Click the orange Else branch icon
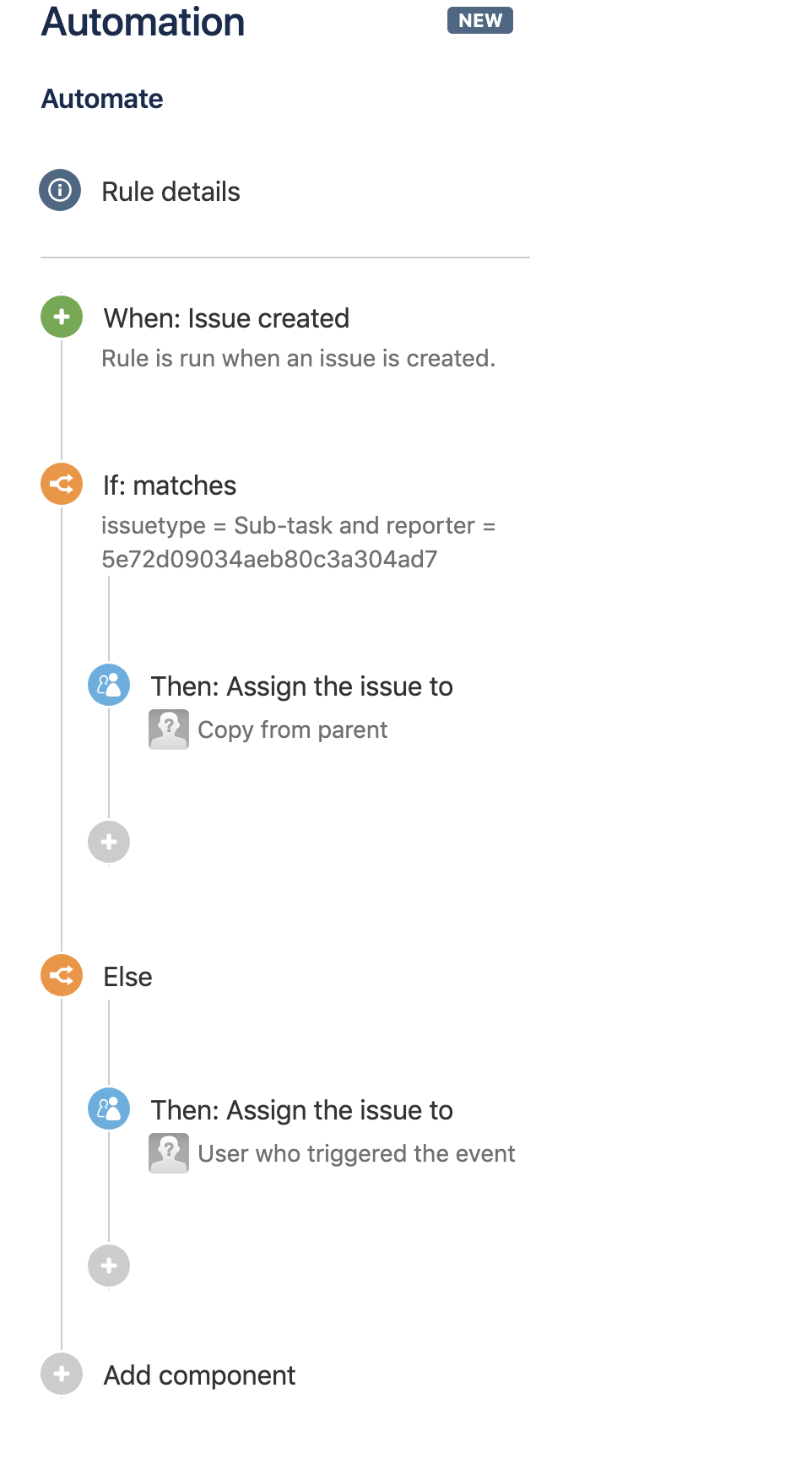The image size is (812, 1464). [x=62, y=975]
